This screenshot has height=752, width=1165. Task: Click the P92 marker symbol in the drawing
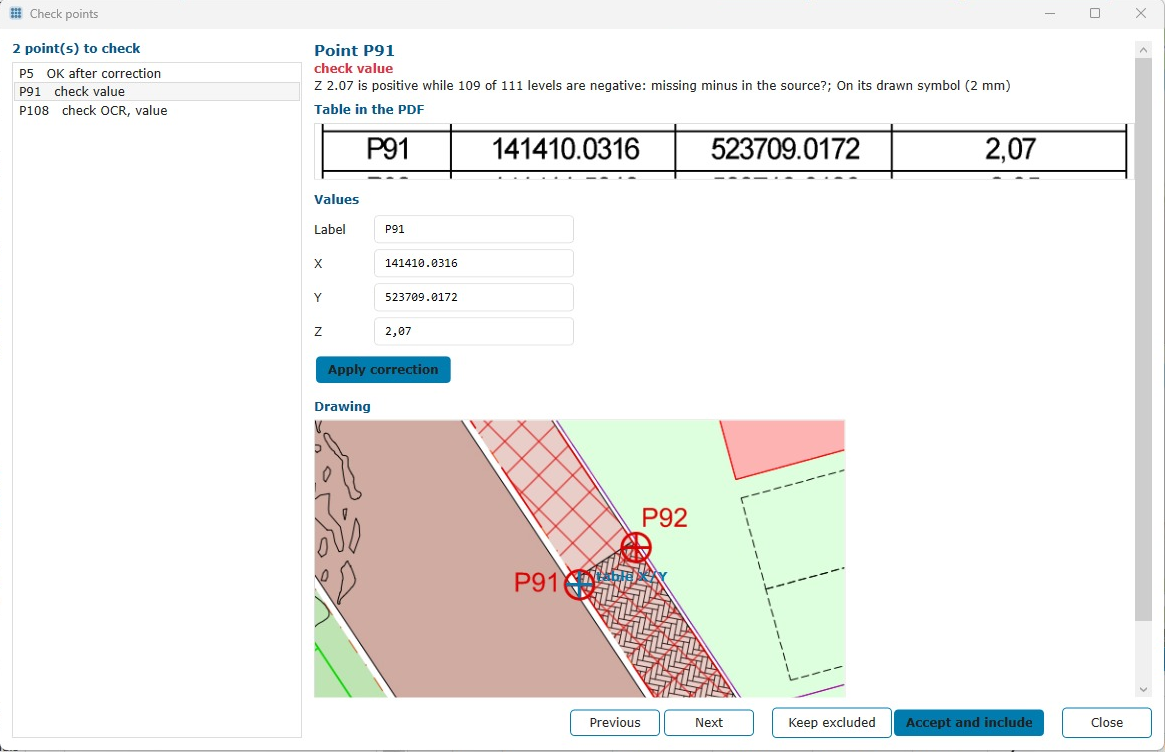point(636,548)
